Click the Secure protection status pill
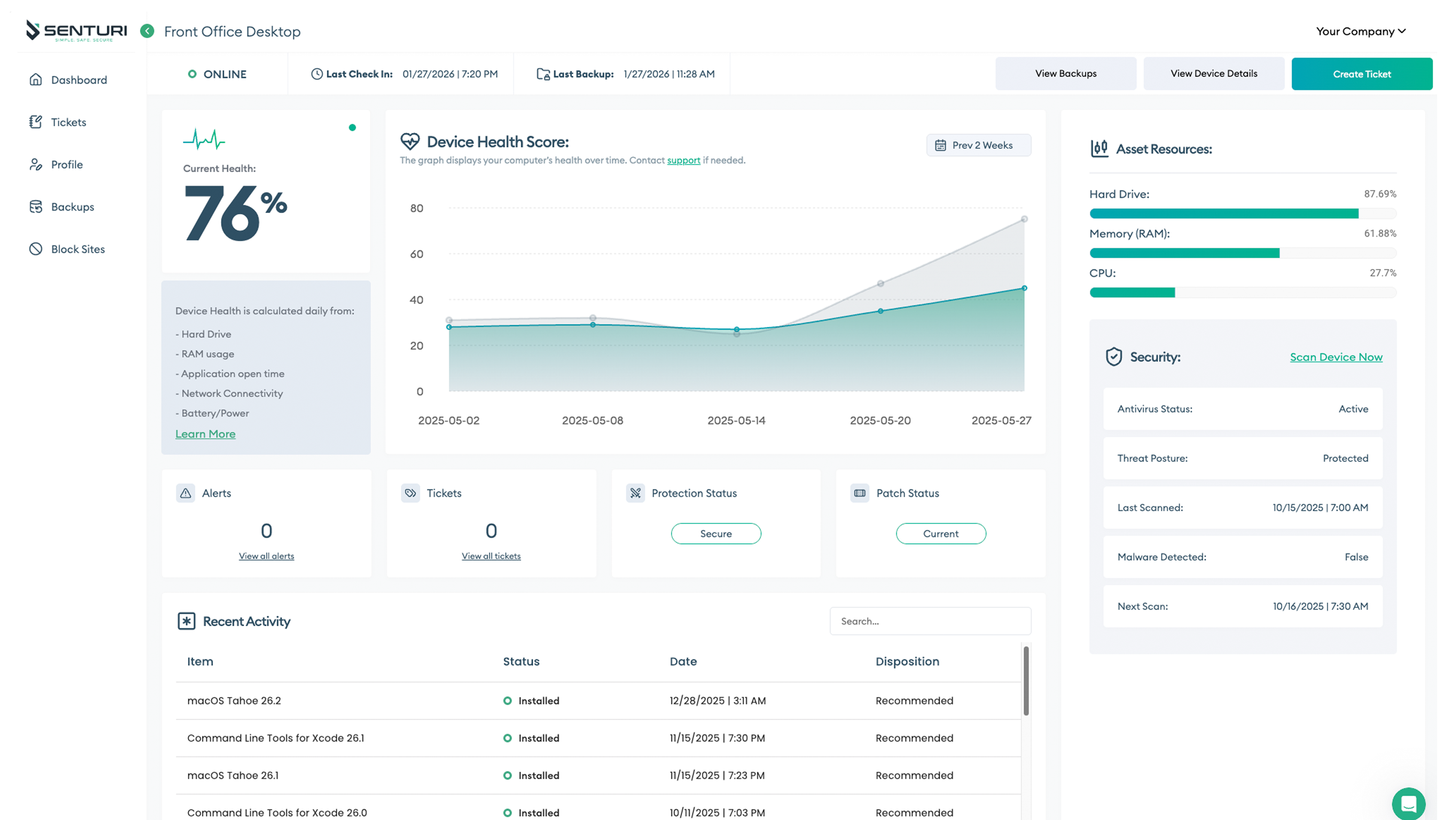Viewport: 1456px width, 820px height. [x=716, y=534]
